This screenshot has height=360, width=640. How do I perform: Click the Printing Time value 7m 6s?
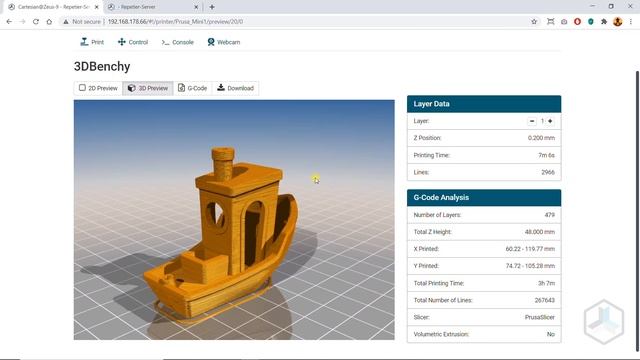[x=546, y=155]
